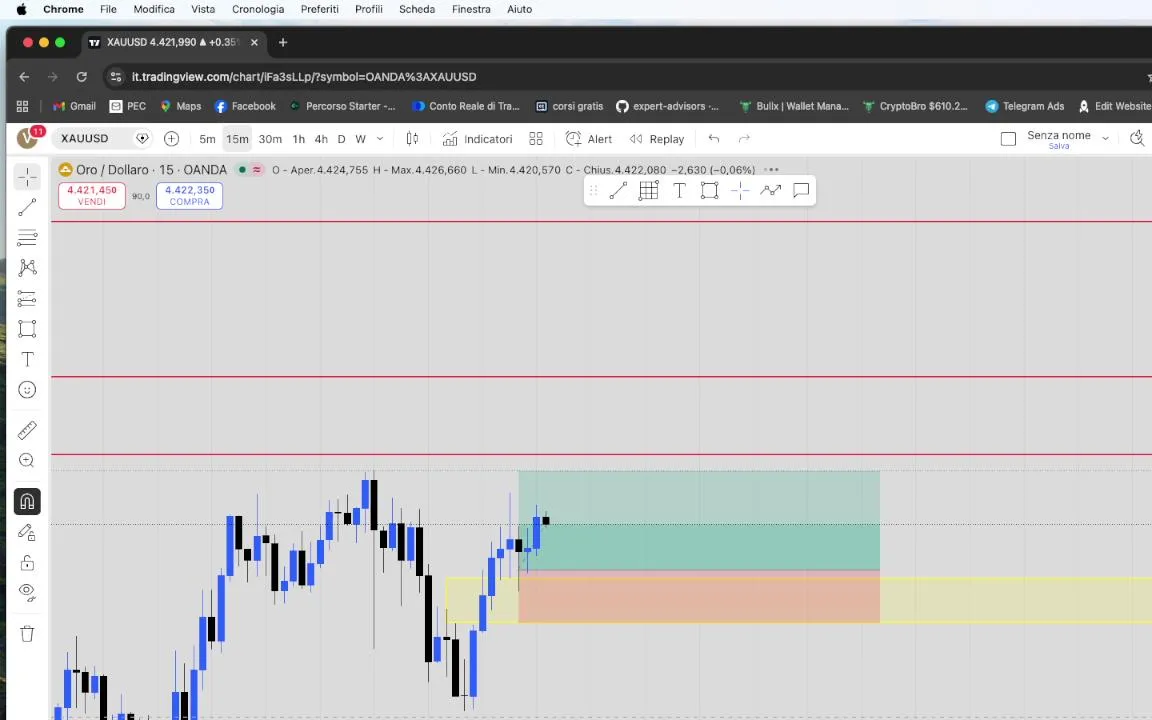Reload the TradingView page
Screen dimensions: 1152x720
click(82, 76)
